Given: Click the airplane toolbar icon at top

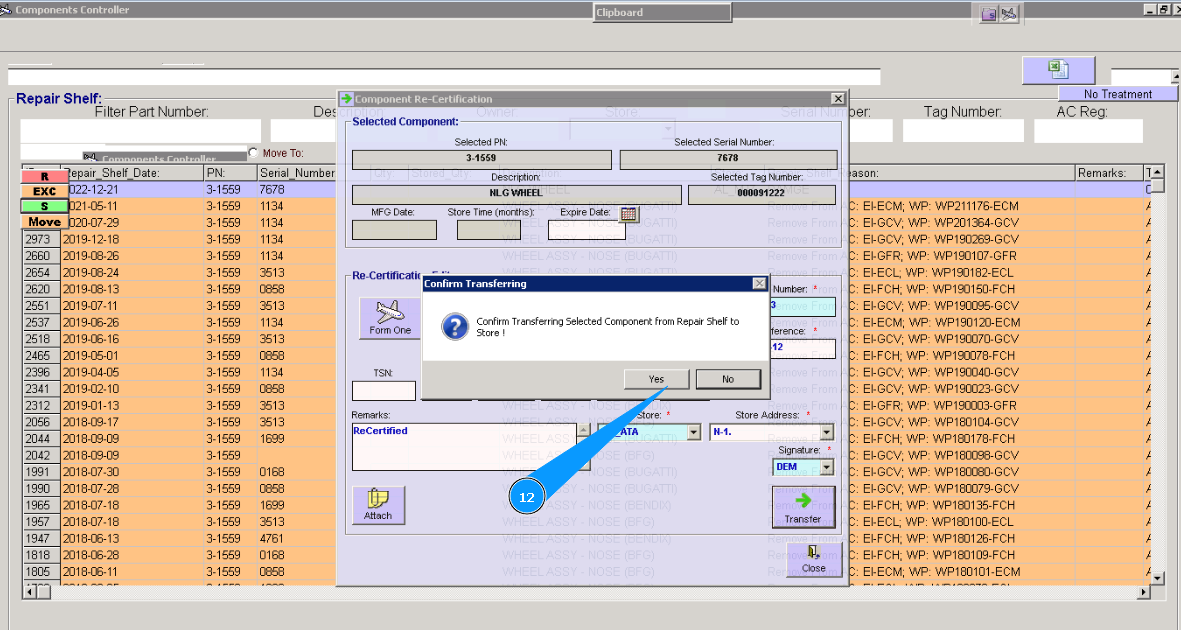Looking at the screenshot, I should pos(1009,14).
